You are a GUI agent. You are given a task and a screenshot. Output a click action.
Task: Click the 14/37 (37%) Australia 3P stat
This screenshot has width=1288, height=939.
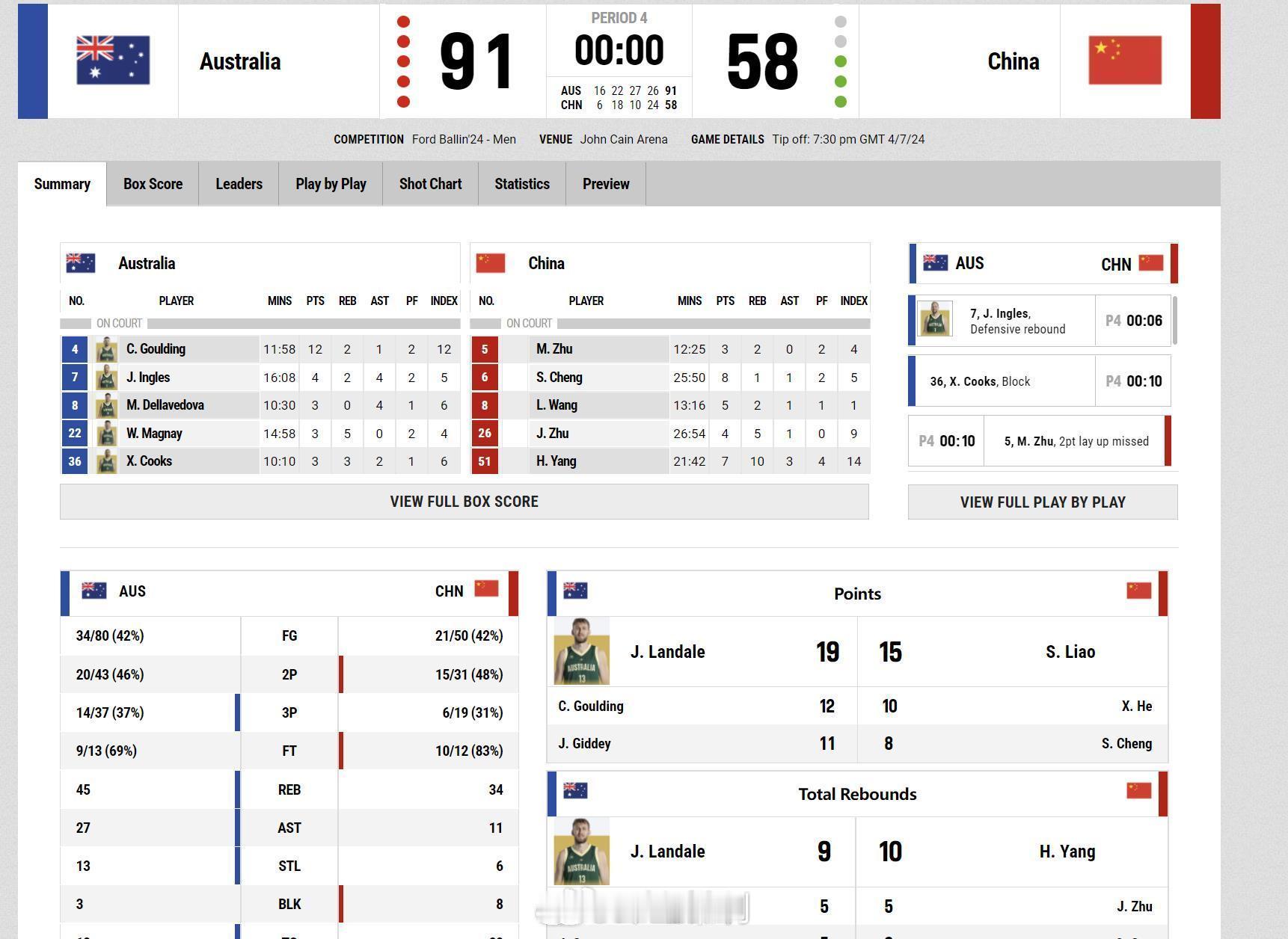click(110, 712)
